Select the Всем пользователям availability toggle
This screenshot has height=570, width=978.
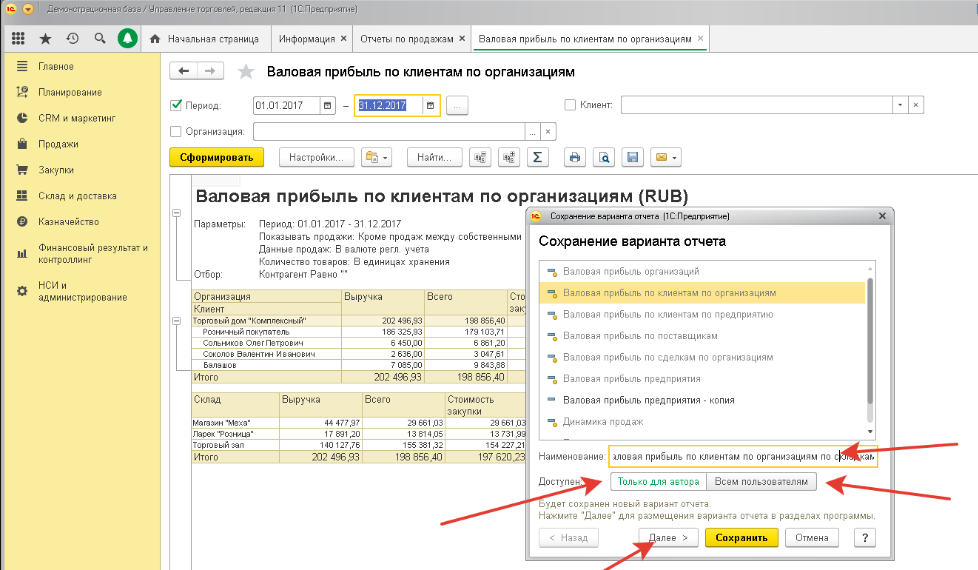click(761, 482)
